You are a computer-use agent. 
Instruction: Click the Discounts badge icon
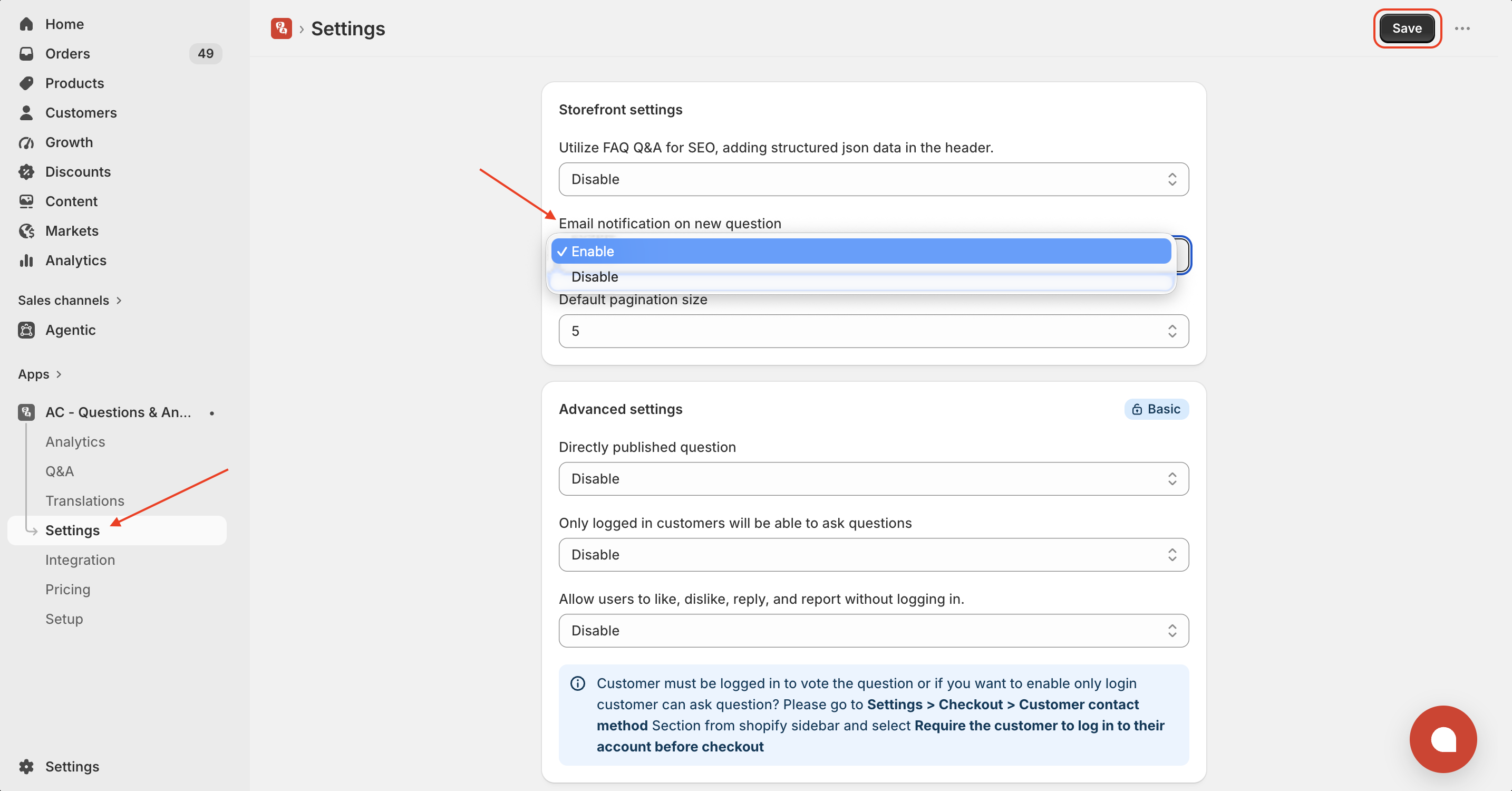point(26,171)
